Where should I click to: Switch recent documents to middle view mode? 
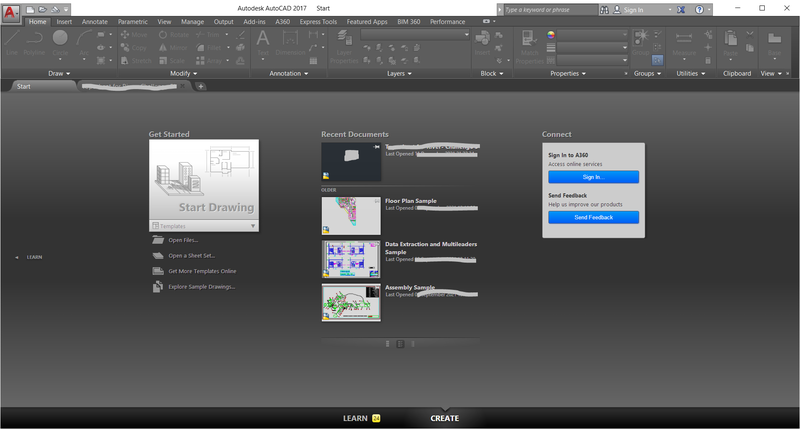click(401, 344)
